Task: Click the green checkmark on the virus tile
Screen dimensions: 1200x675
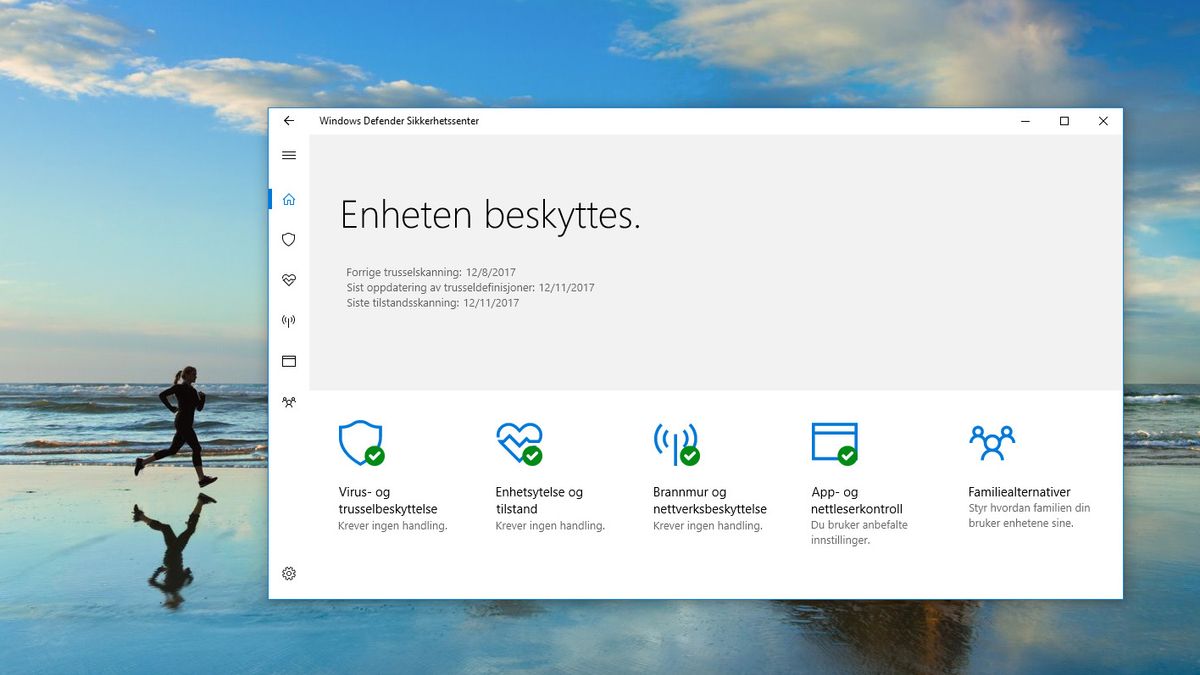Action: coord(375,458)
